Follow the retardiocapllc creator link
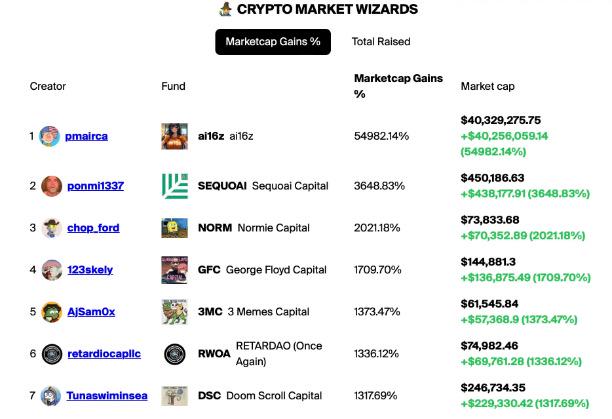Viewport: 612px width, 419px height. pos(104,354)
